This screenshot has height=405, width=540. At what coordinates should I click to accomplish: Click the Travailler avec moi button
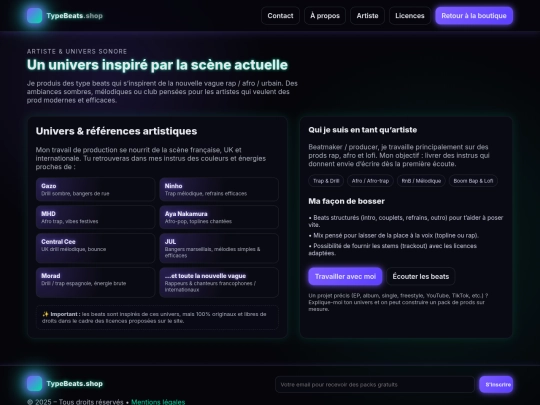345,277
